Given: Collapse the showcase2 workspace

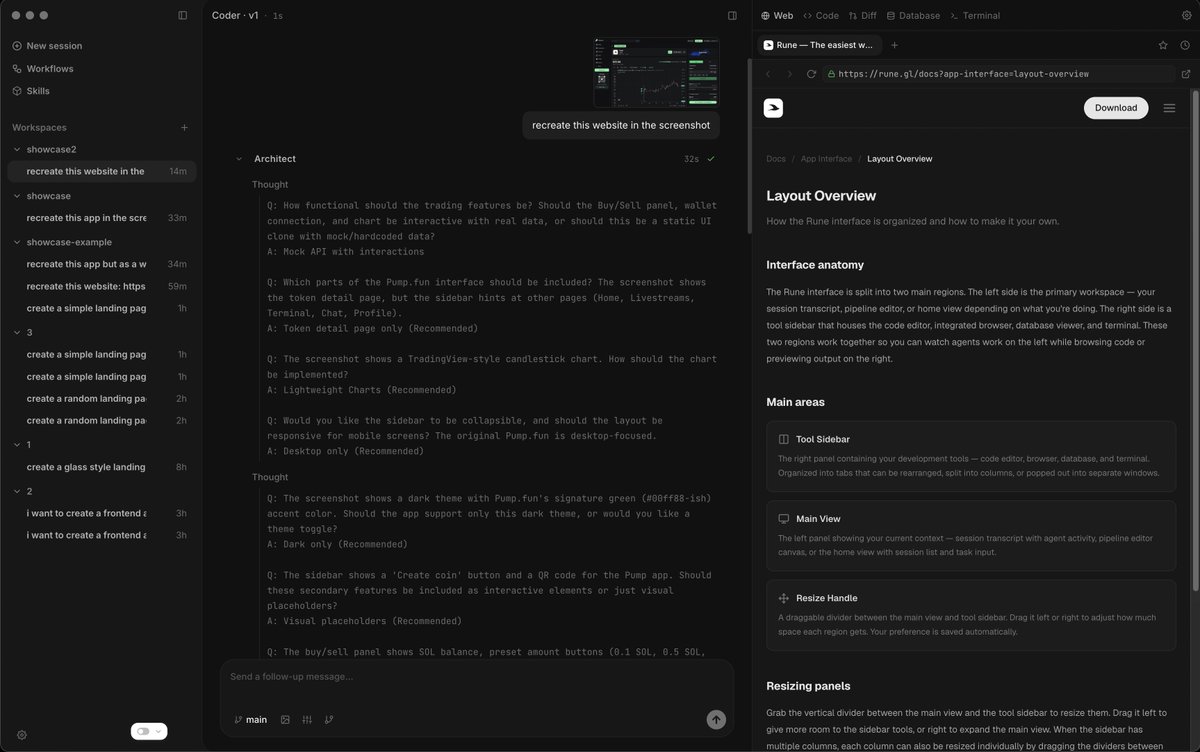Looking at the screenshot, I should pos(16,150).
